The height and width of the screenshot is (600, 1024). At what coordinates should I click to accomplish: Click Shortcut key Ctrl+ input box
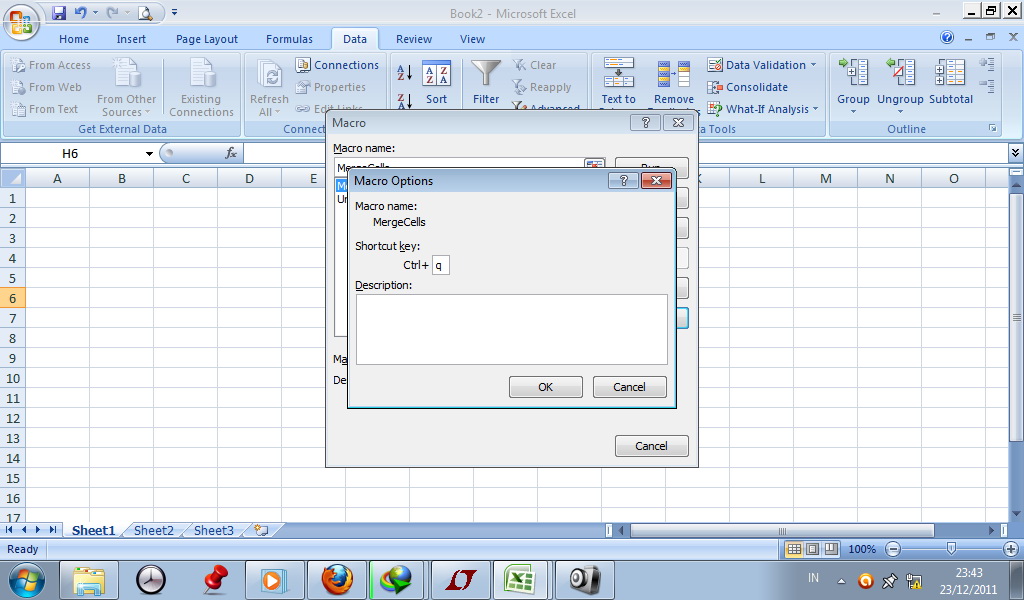[441, 265]
